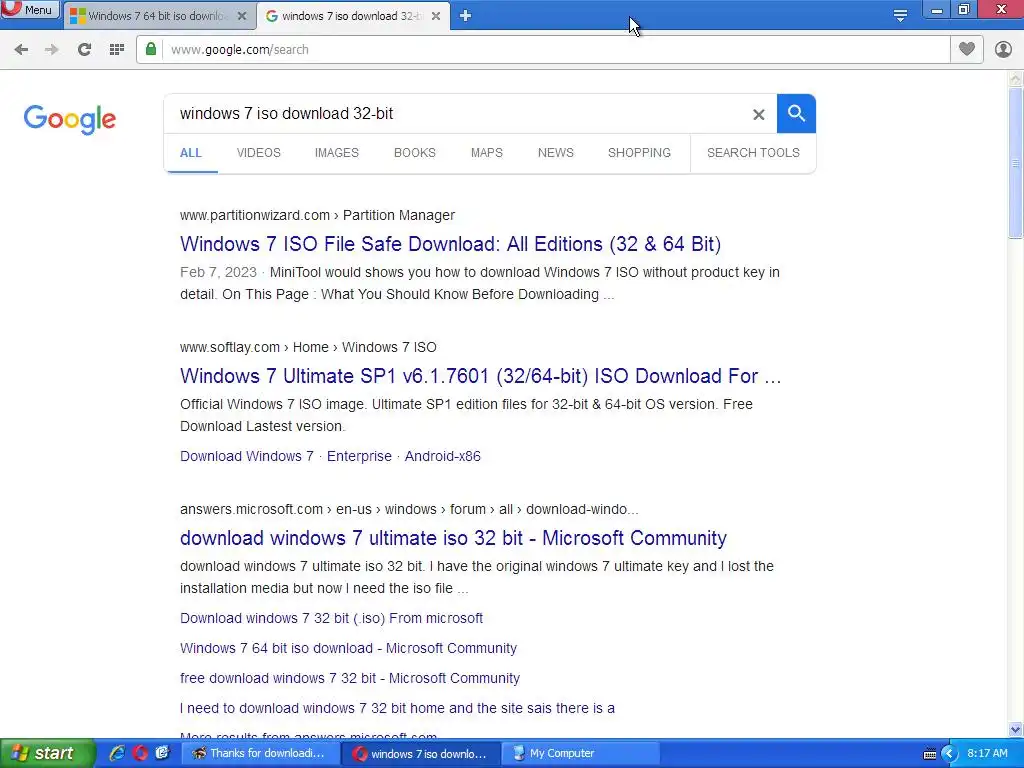Image resolution: width=1024 pixels, height=768 pixels.
Task: Switch to My Computer taskbar window
Action: point(581,754)
